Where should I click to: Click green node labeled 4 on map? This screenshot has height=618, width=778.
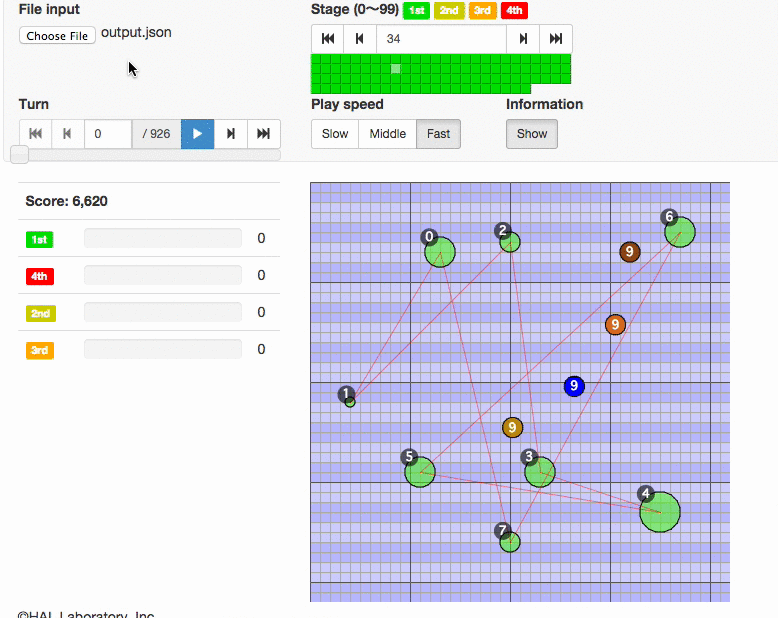[660, 512]
